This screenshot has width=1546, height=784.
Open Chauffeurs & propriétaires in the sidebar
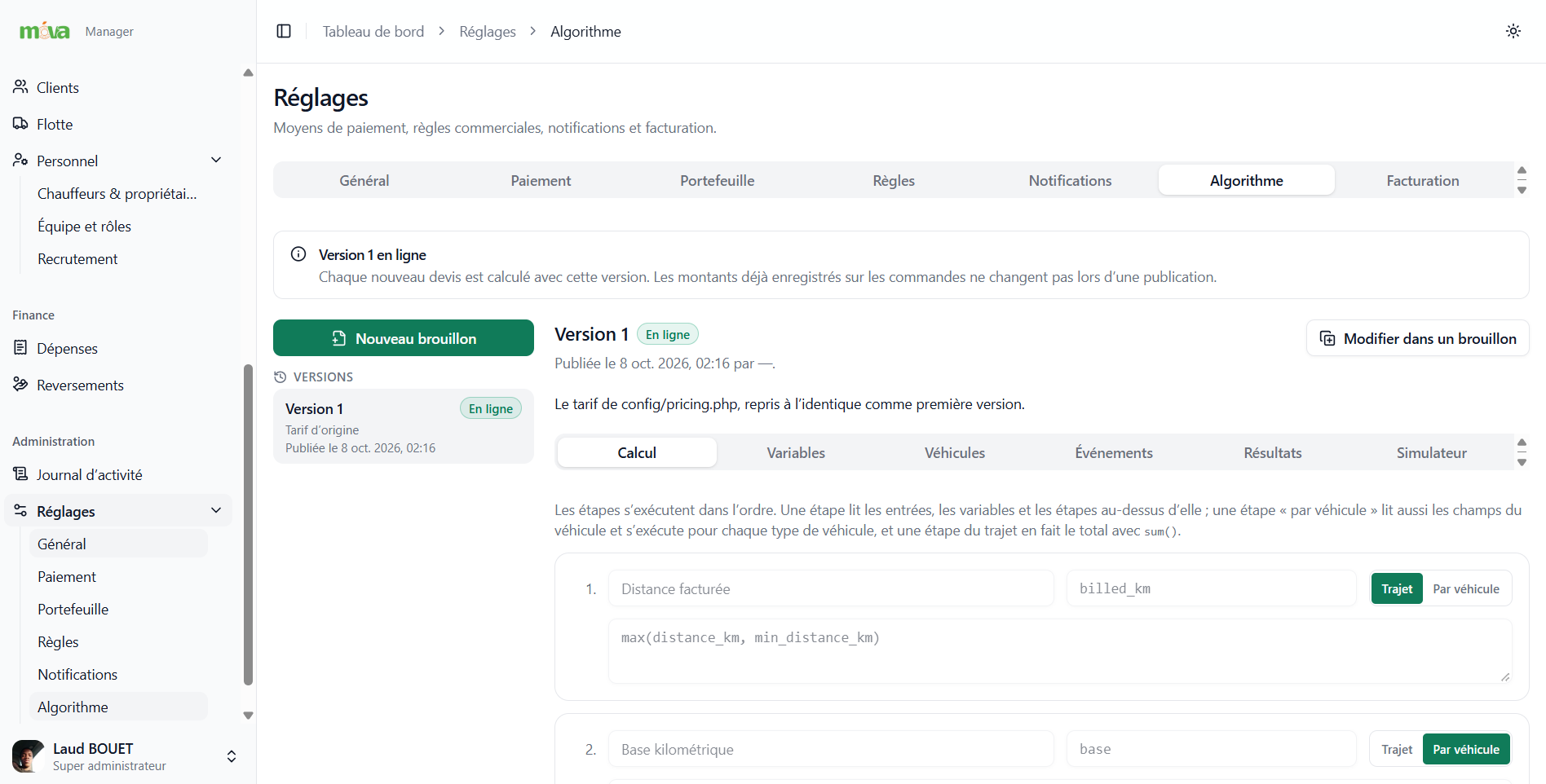(117, 193)
